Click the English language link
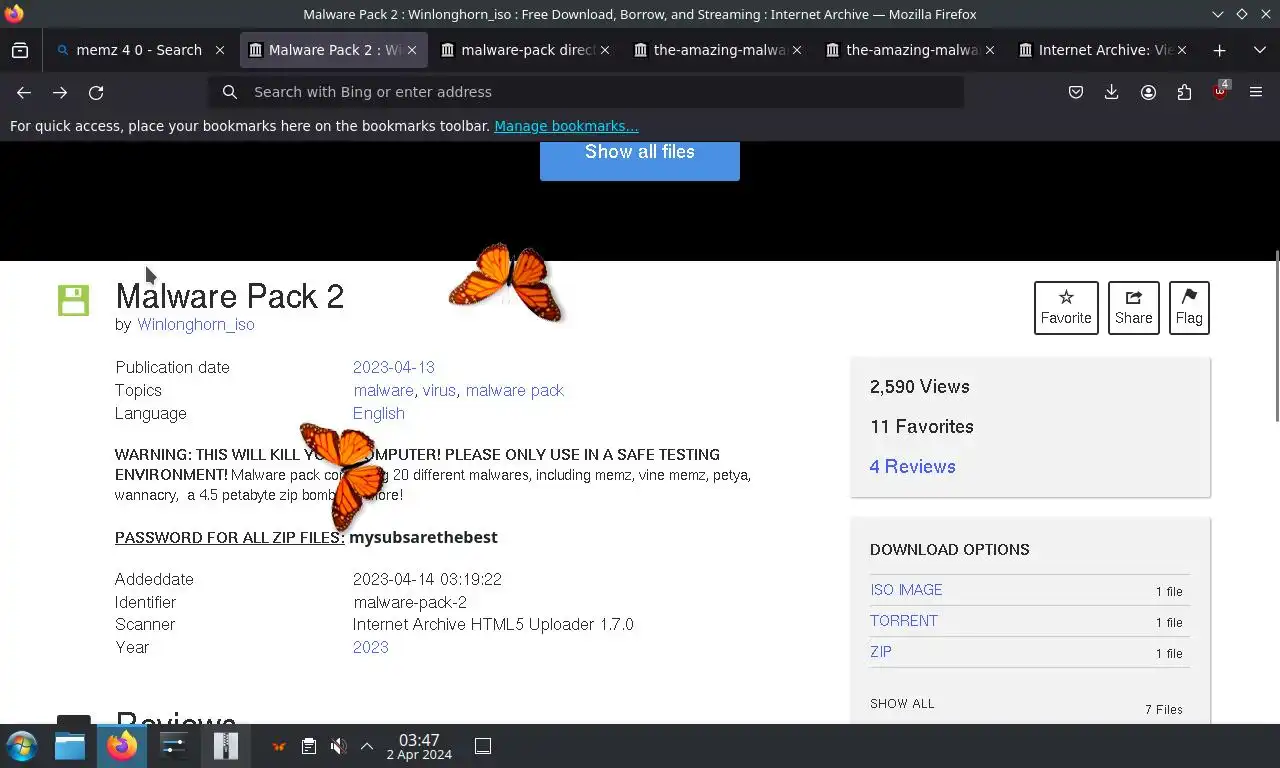Screen dimensions: 1280x768 (x=379, y=413)
